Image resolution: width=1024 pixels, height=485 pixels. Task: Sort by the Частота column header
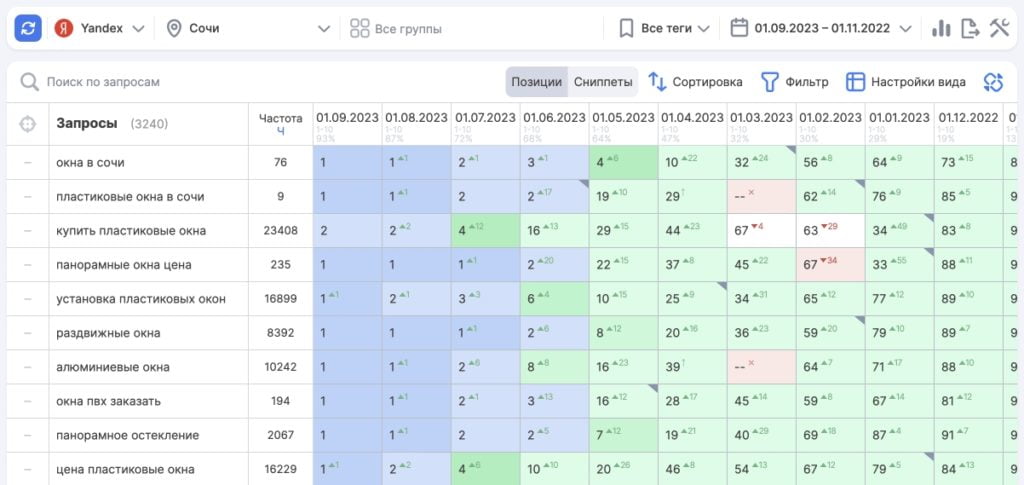point(280,123)
